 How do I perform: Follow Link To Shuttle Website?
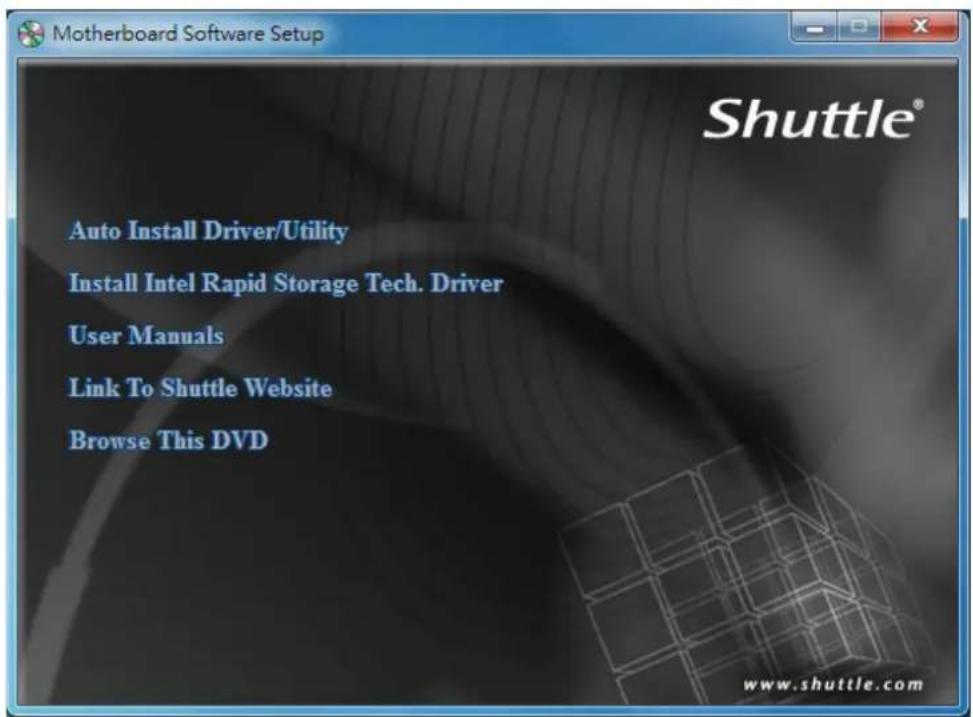(x=200, y=388)
